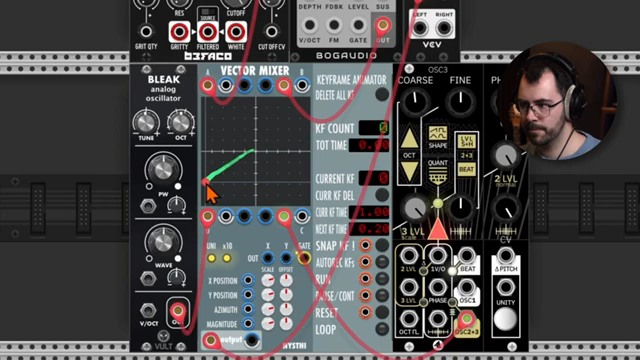640x360 pixels.
Task: Click the RUN trigger input jack
Action: click(x=365, y=278)
